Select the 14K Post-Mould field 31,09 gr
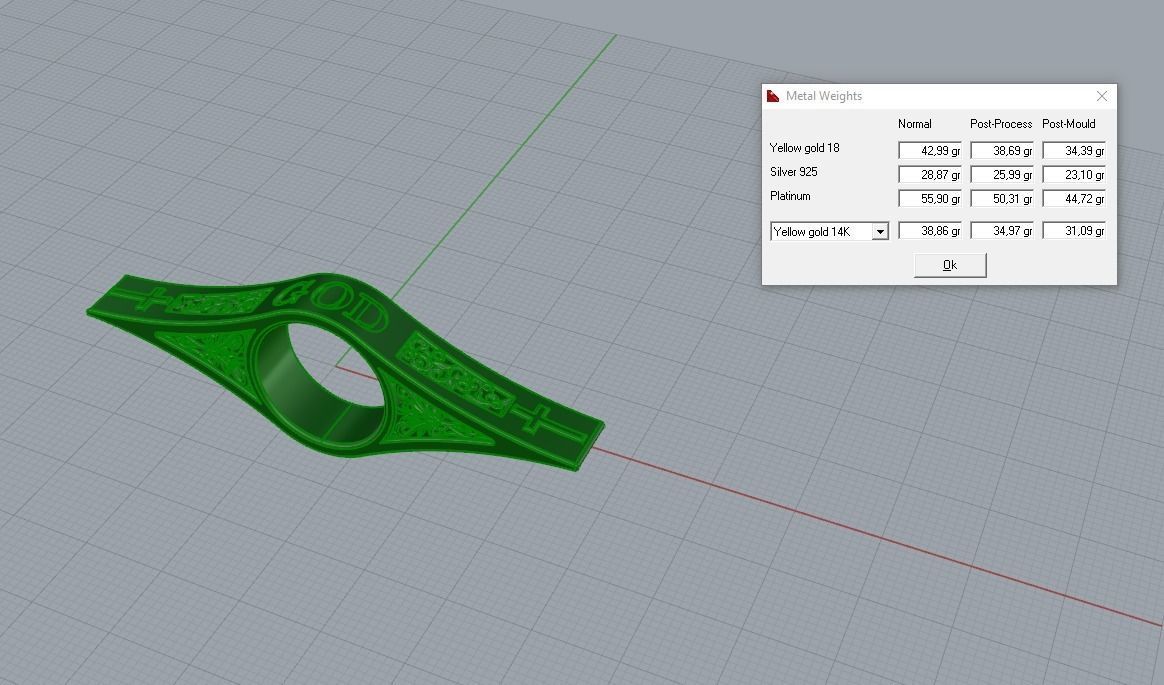Viewport: 1164px width, 685px height. pyautogui.click(x=1073, y=231)
